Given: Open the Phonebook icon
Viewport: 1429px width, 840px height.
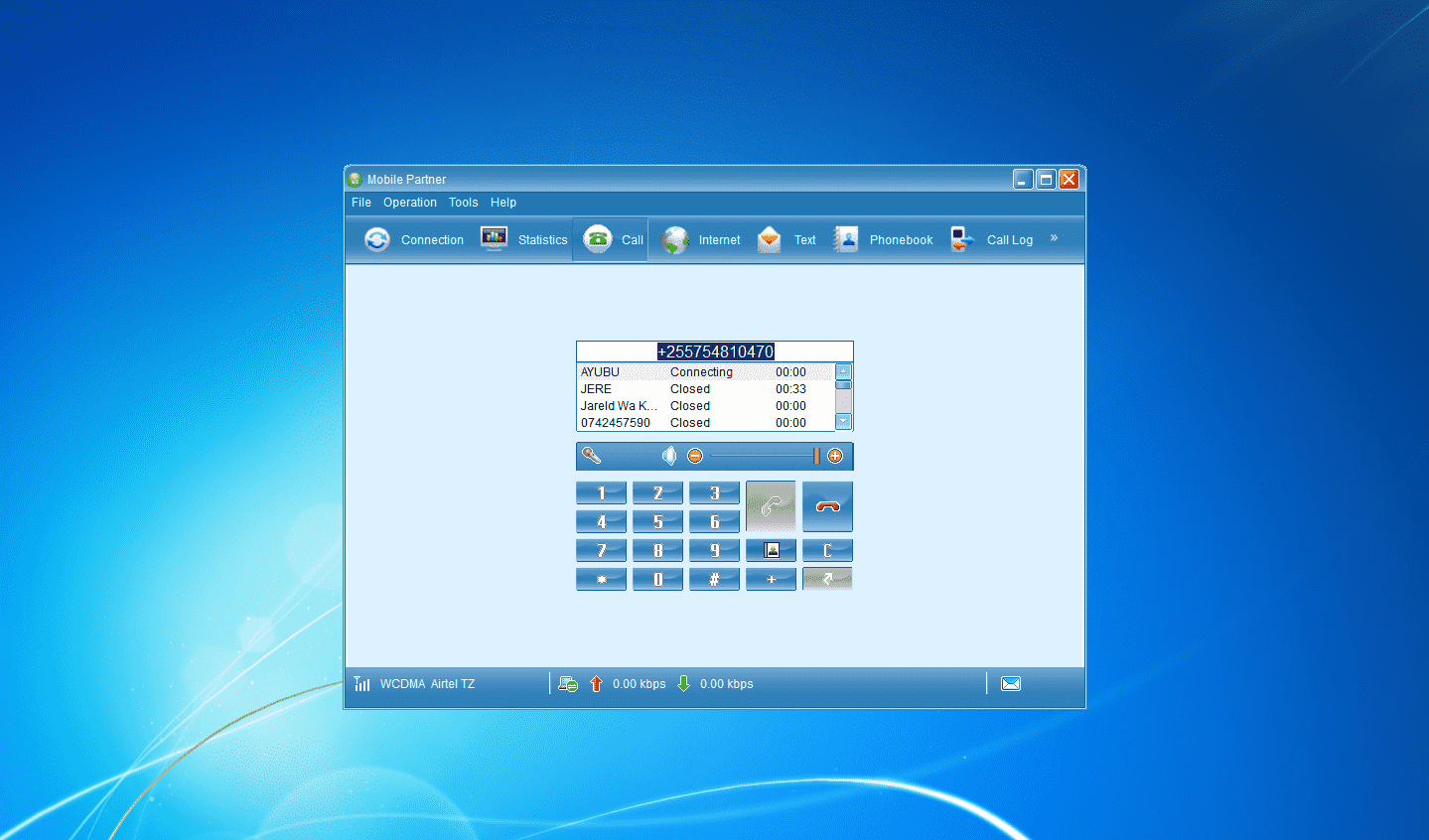Looking at the screenshot, I should 846,239.
